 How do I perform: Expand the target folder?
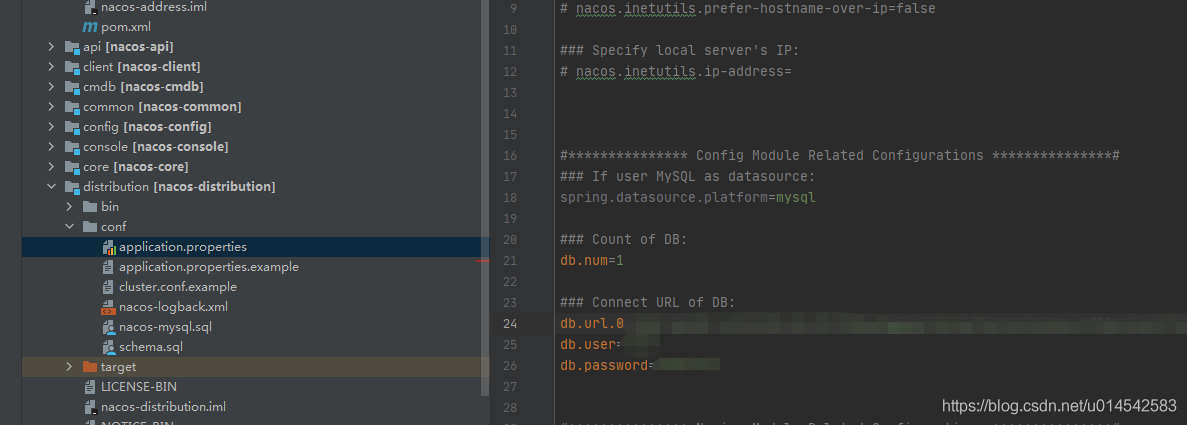click(x=69, y=367)
